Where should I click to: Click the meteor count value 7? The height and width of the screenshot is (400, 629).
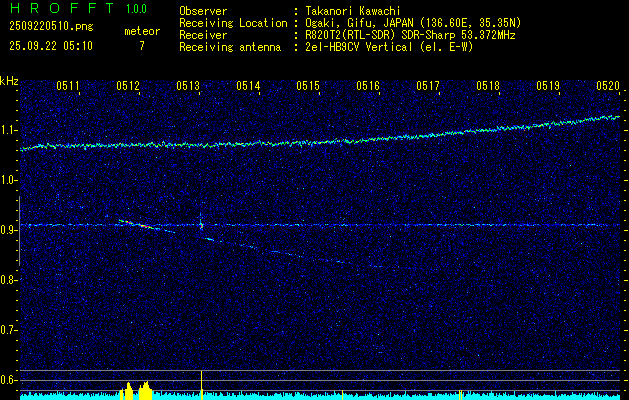click(x=141, y=46)
